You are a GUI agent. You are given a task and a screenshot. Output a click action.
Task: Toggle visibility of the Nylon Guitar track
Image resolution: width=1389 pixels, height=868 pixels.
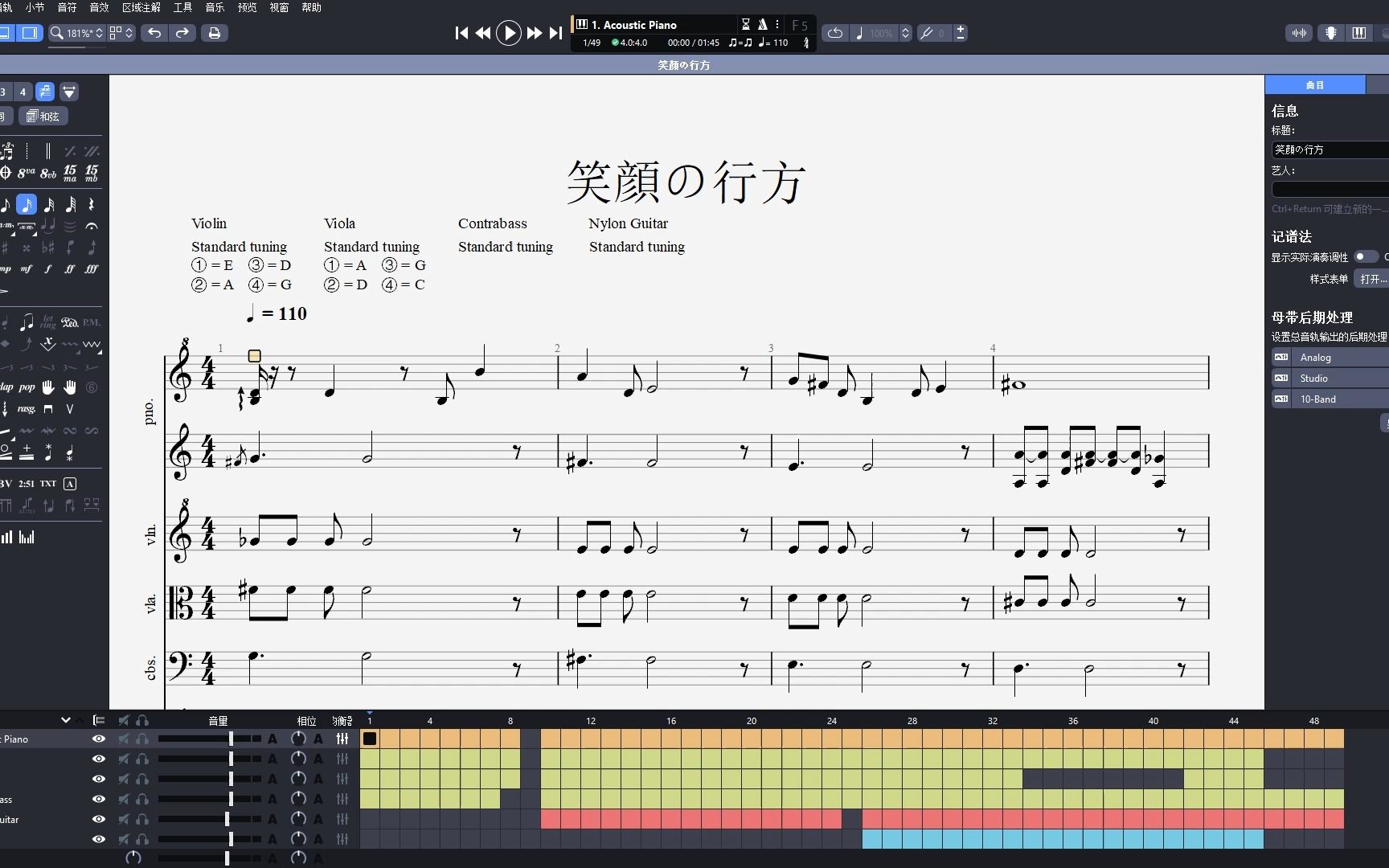click(x=98, y=819)
